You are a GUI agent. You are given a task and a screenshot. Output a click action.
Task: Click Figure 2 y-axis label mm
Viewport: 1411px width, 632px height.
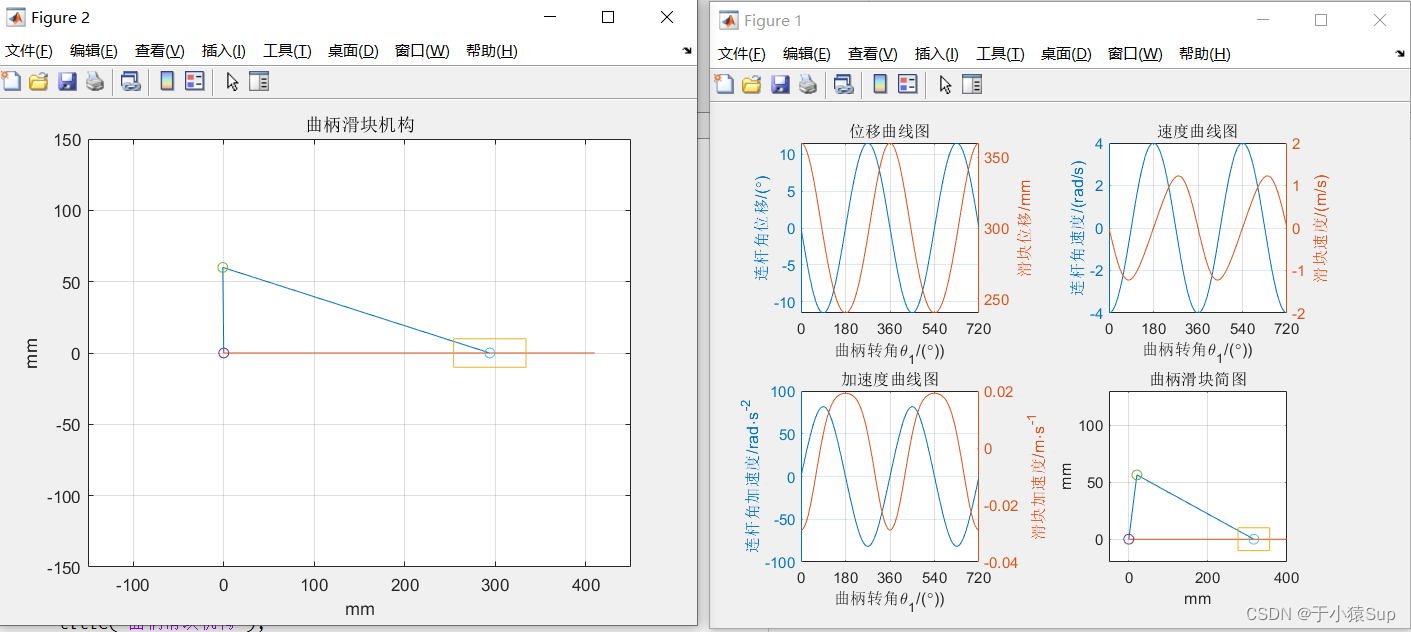point(32,353)
